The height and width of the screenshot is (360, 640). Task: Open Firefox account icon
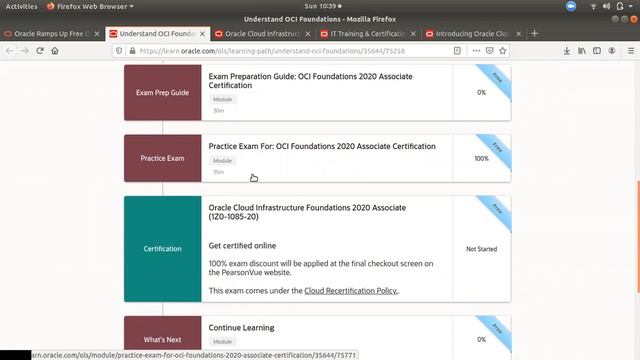pos(611,51)
